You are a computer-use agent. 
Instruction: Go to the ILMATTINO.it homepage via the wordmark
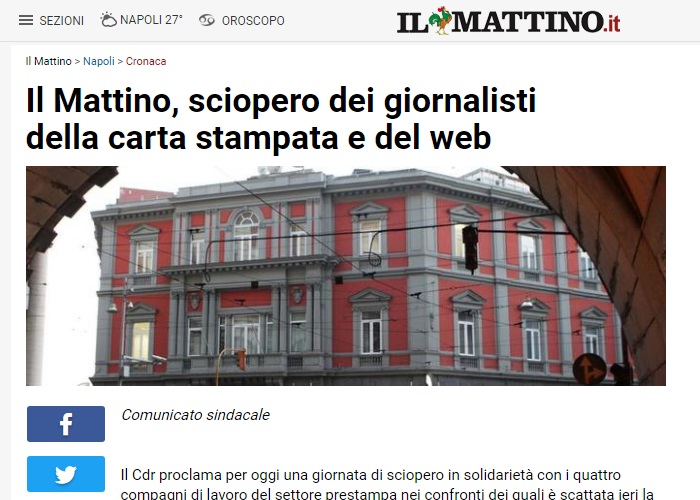pos(508,21)
